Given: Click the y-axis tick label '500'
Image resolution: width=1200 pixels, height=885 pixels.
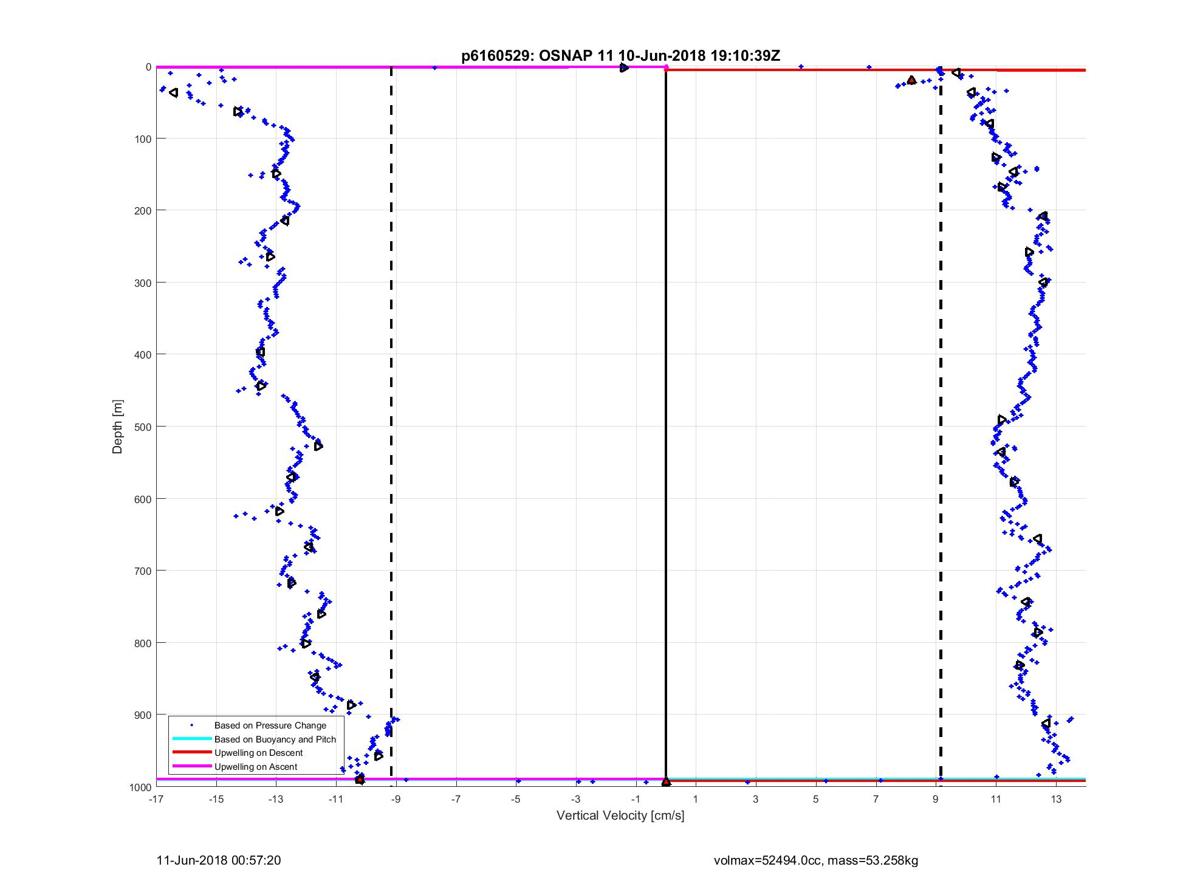Looking at the screenshot, I should coord(142,427).
